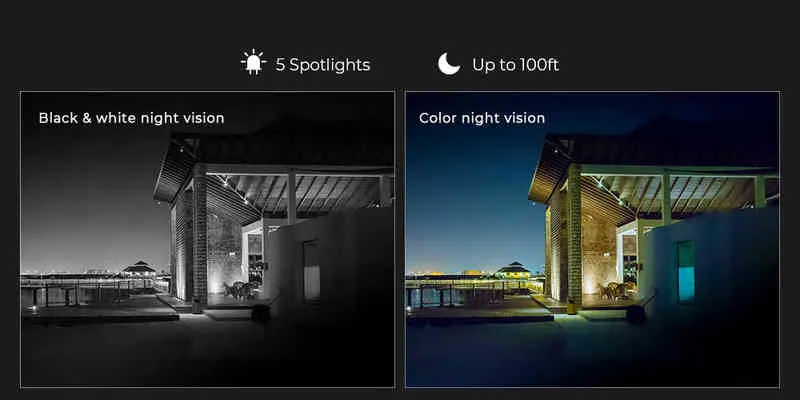Click the patio chairs in black & white image

point(240,291)
